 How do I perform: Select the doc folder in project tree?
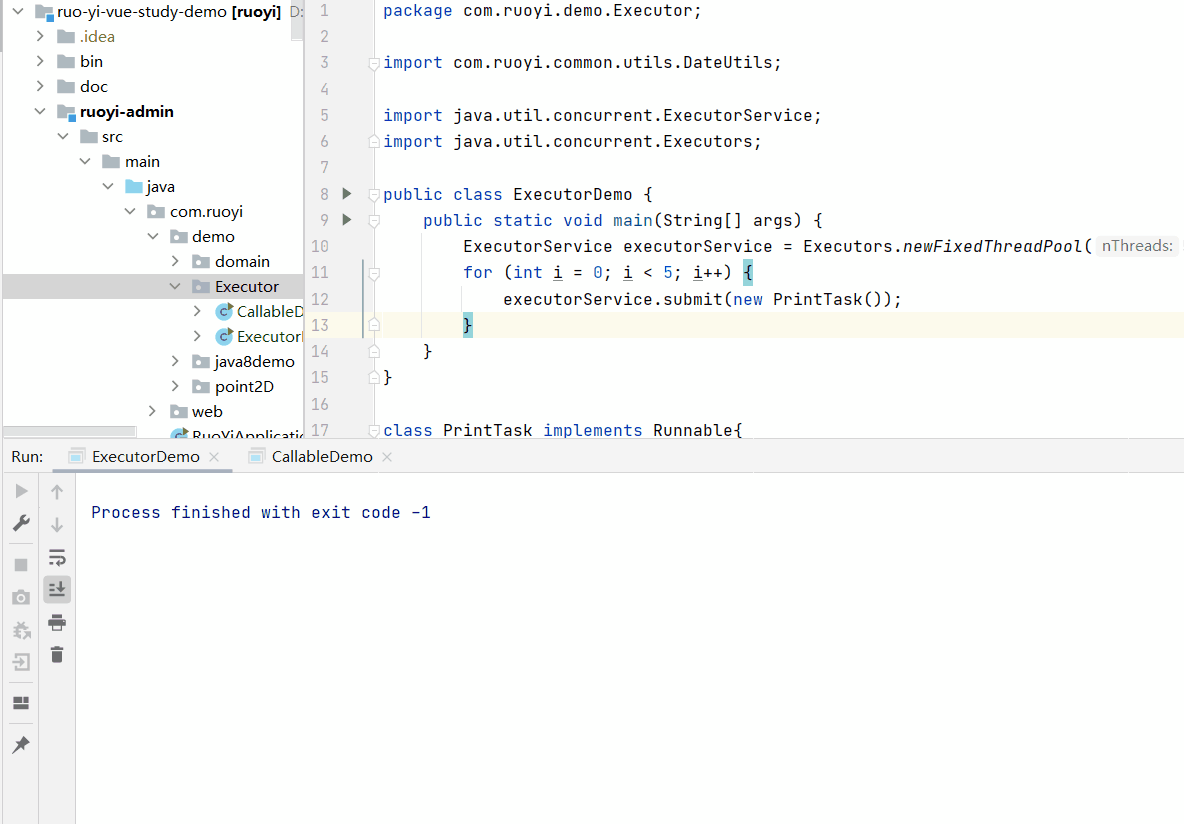coord(94,87)
